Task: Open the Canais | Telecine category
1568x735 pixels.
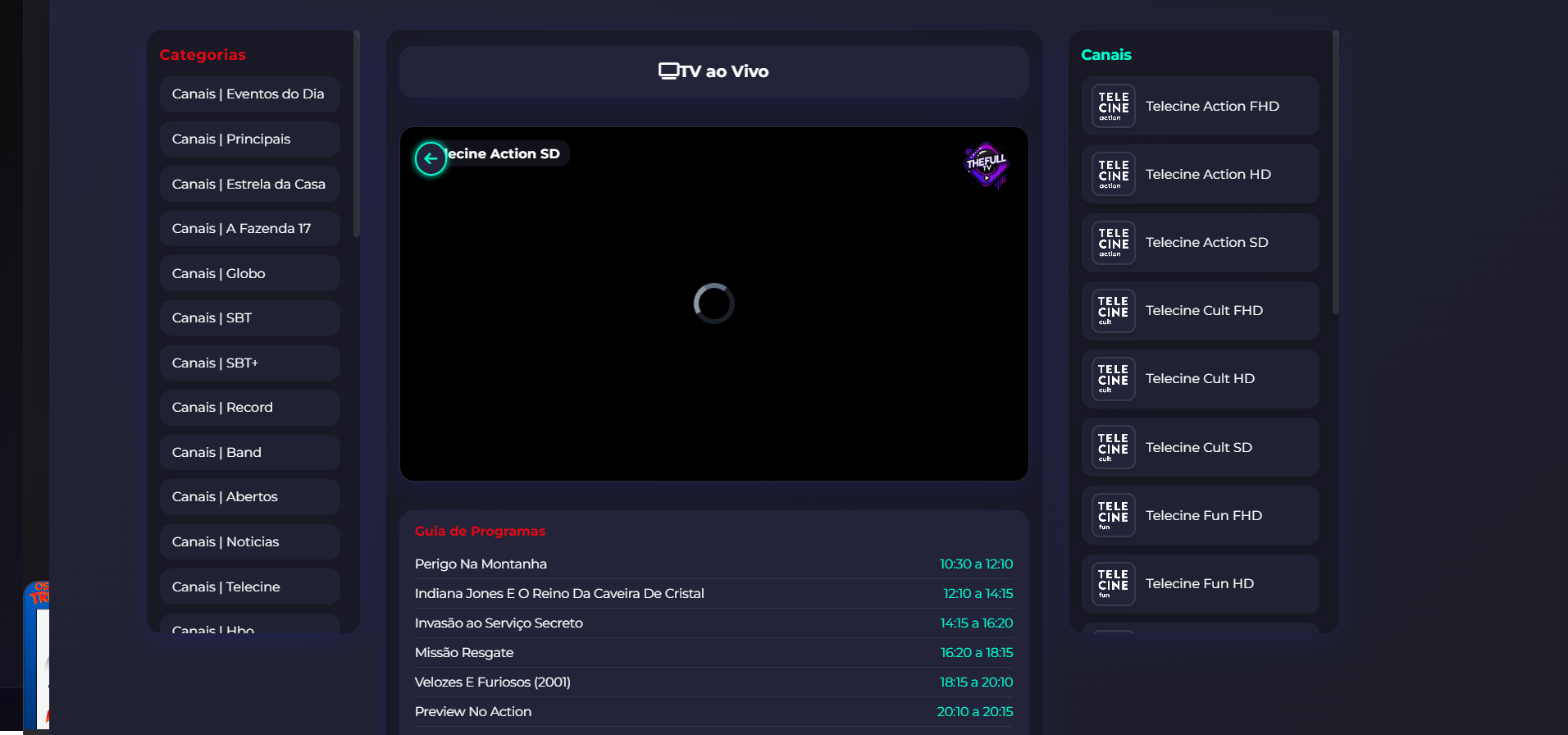Action: click(x=250, y=587)
